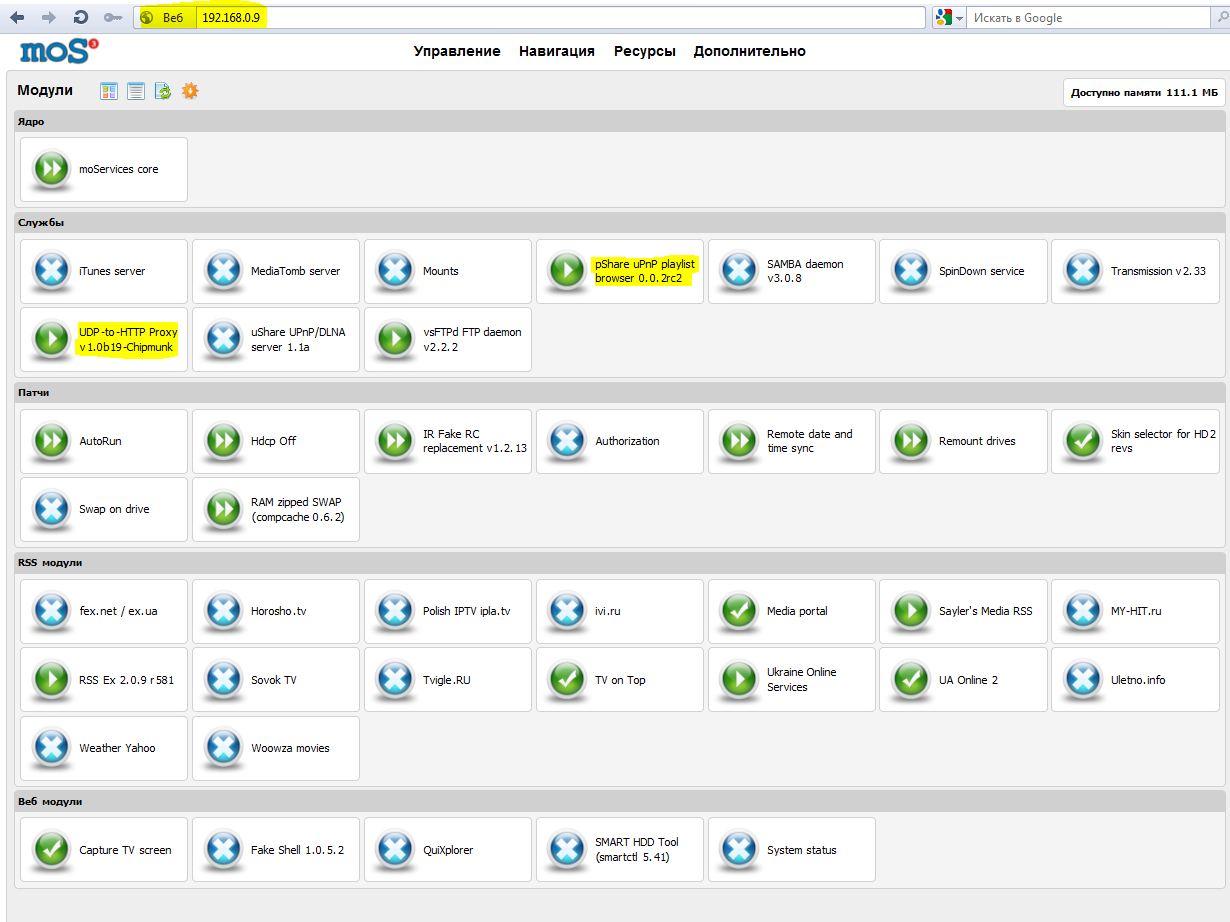Click the available memory 111.1 МБ indicator
The height and width of the screenshot is (922, 1230).
(1145, 92)
